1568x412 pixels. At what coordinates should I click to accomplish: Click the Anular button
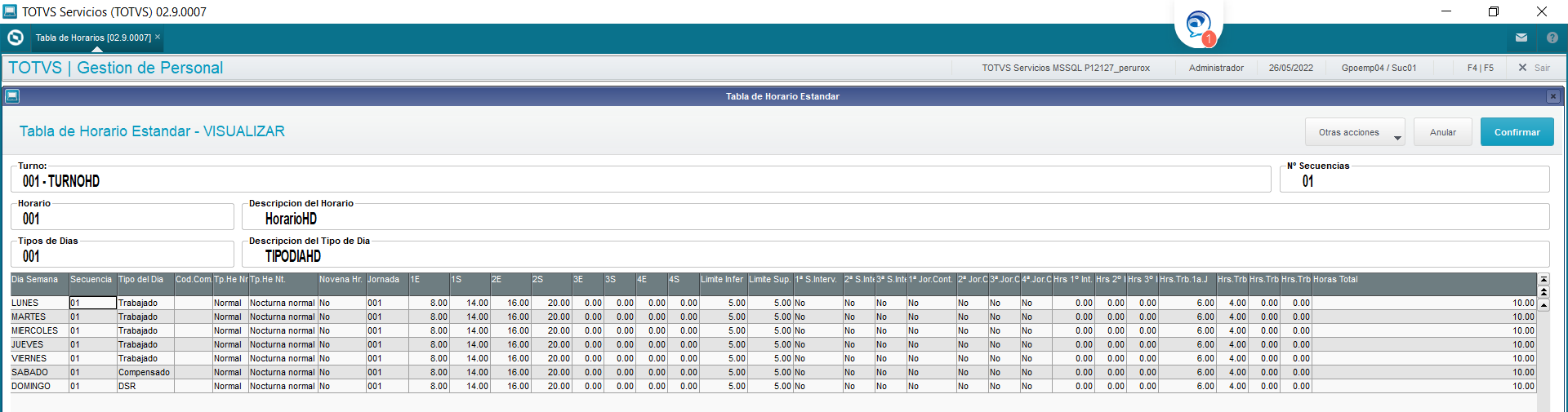pos(1443,132)
